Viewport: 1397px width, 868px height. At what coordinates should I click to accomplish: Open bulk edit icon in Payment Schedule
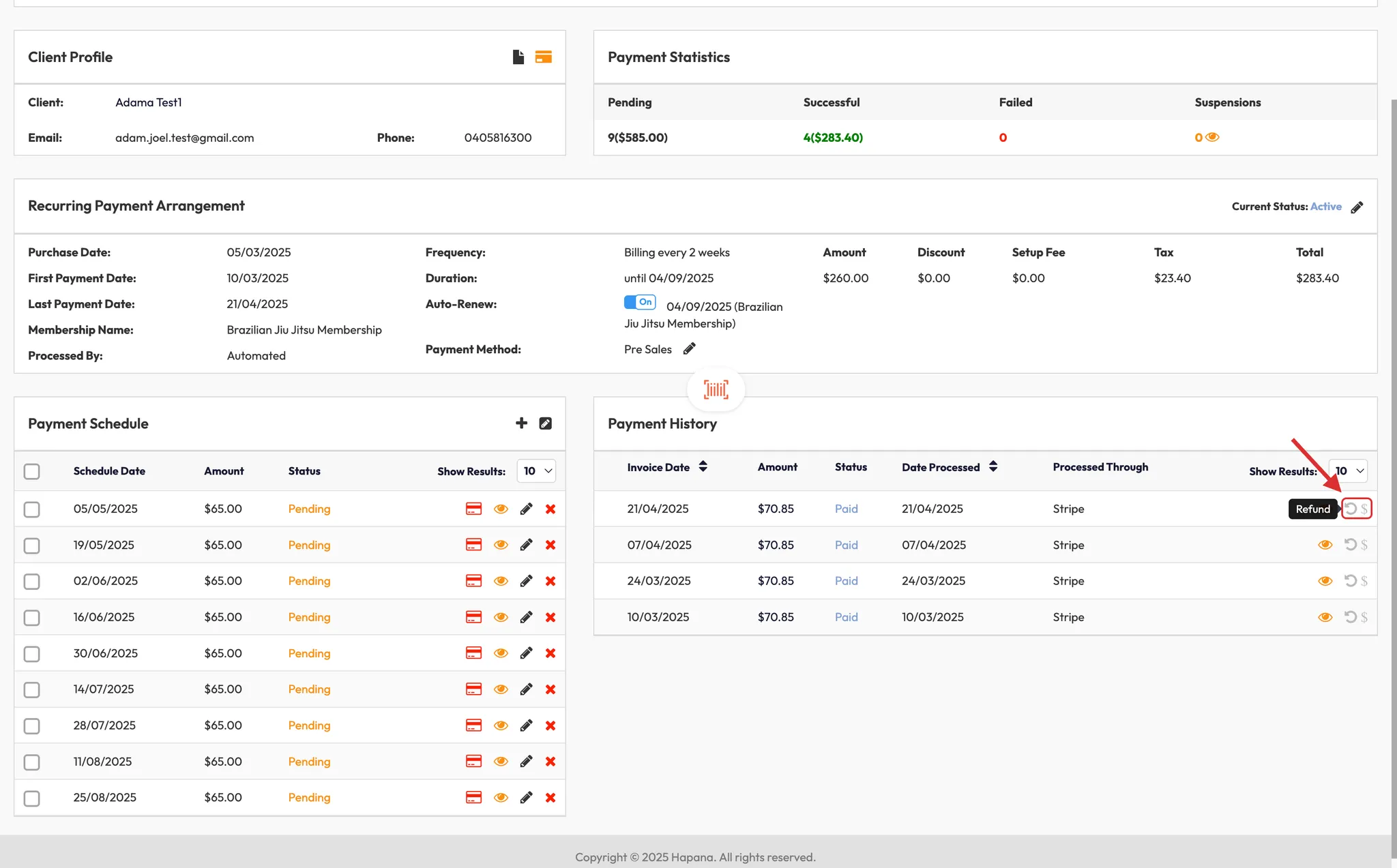tap(546, 423)
